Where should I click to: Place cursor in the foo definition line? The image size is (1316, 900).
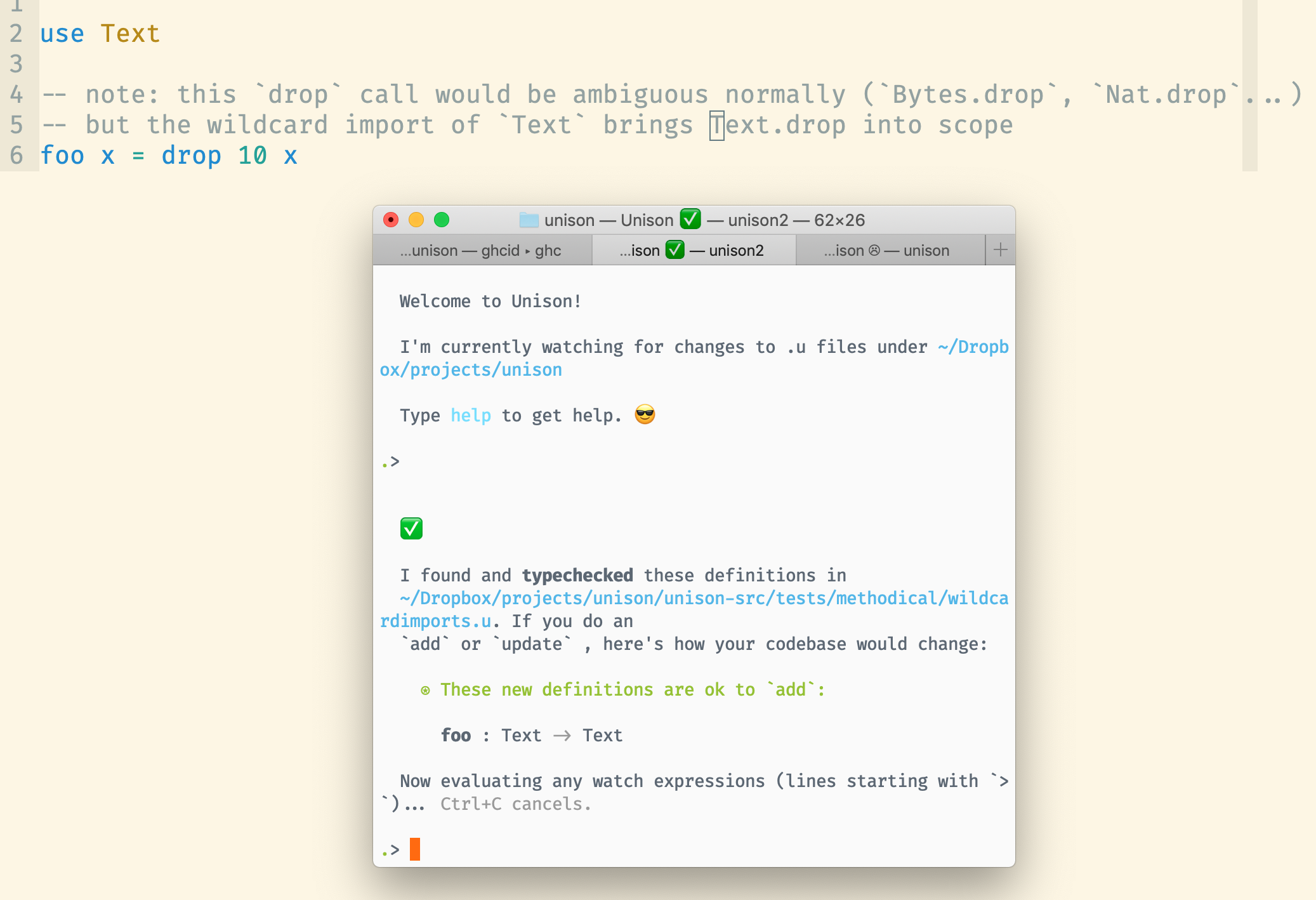[169, 155]
